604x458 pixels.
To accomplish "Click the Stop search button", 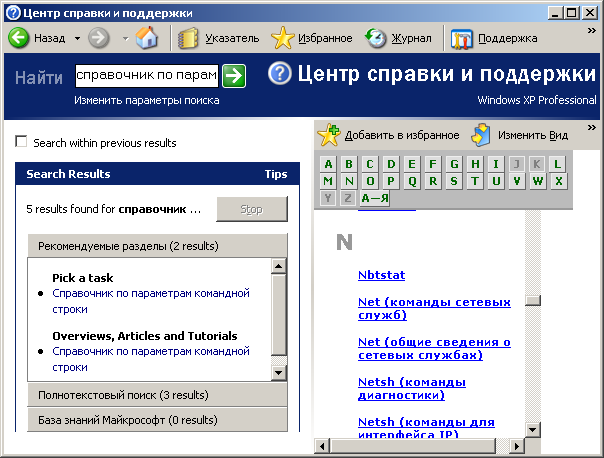I will tap(252, 209).
